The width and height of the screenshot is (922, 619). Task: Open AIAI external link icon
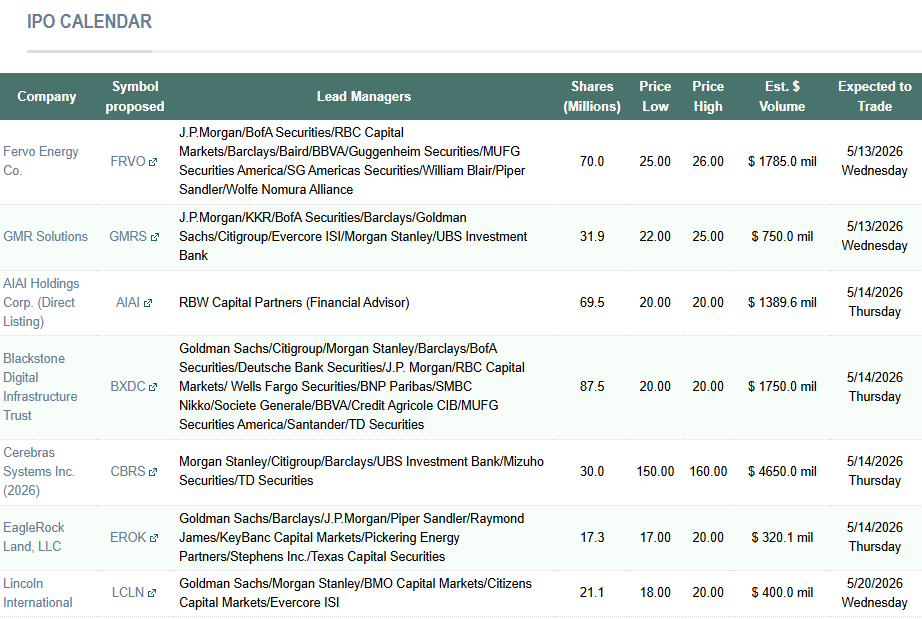coord(148,303)
